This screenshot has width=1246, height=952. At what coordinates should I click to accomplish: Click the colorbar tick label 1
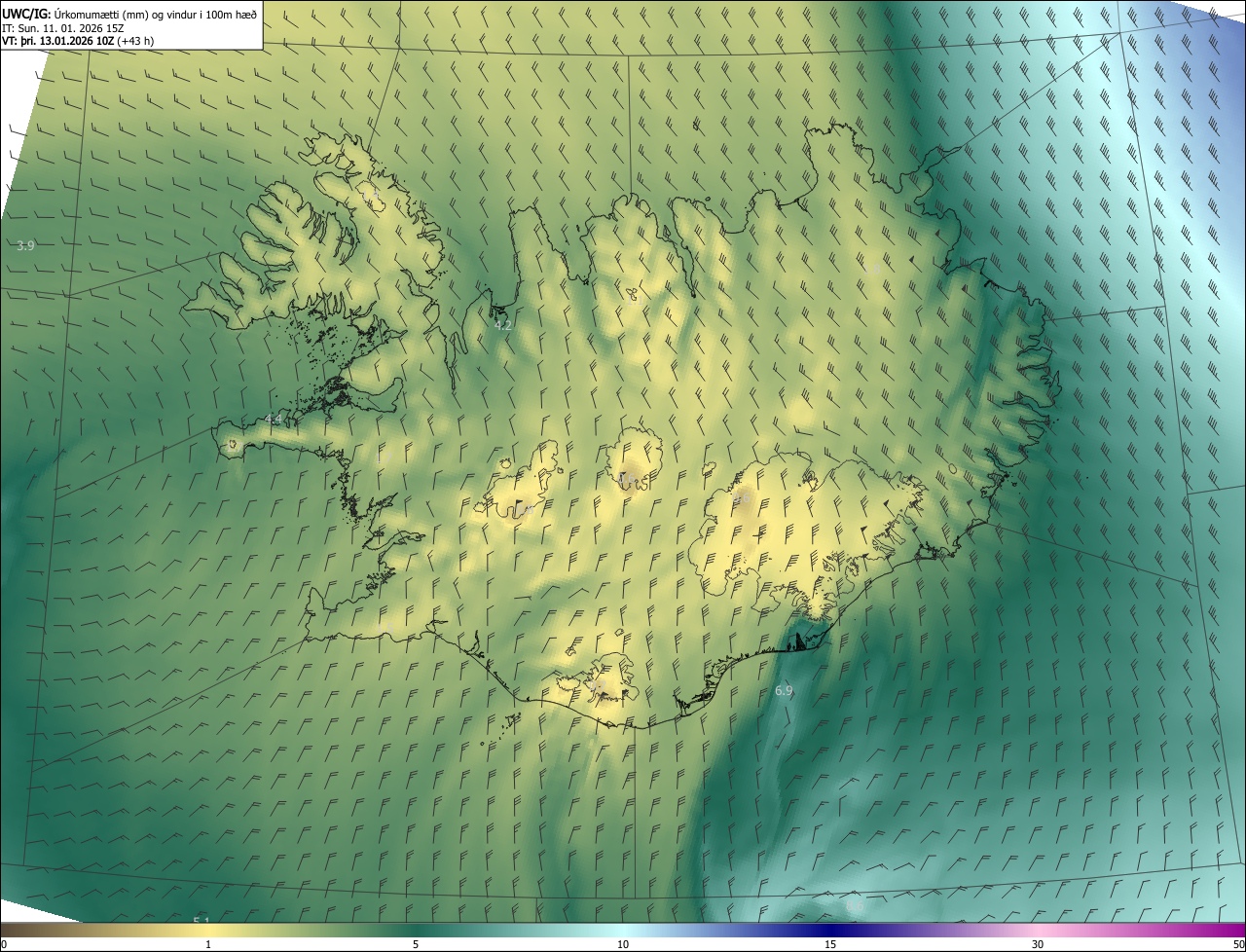click(208, 945)
